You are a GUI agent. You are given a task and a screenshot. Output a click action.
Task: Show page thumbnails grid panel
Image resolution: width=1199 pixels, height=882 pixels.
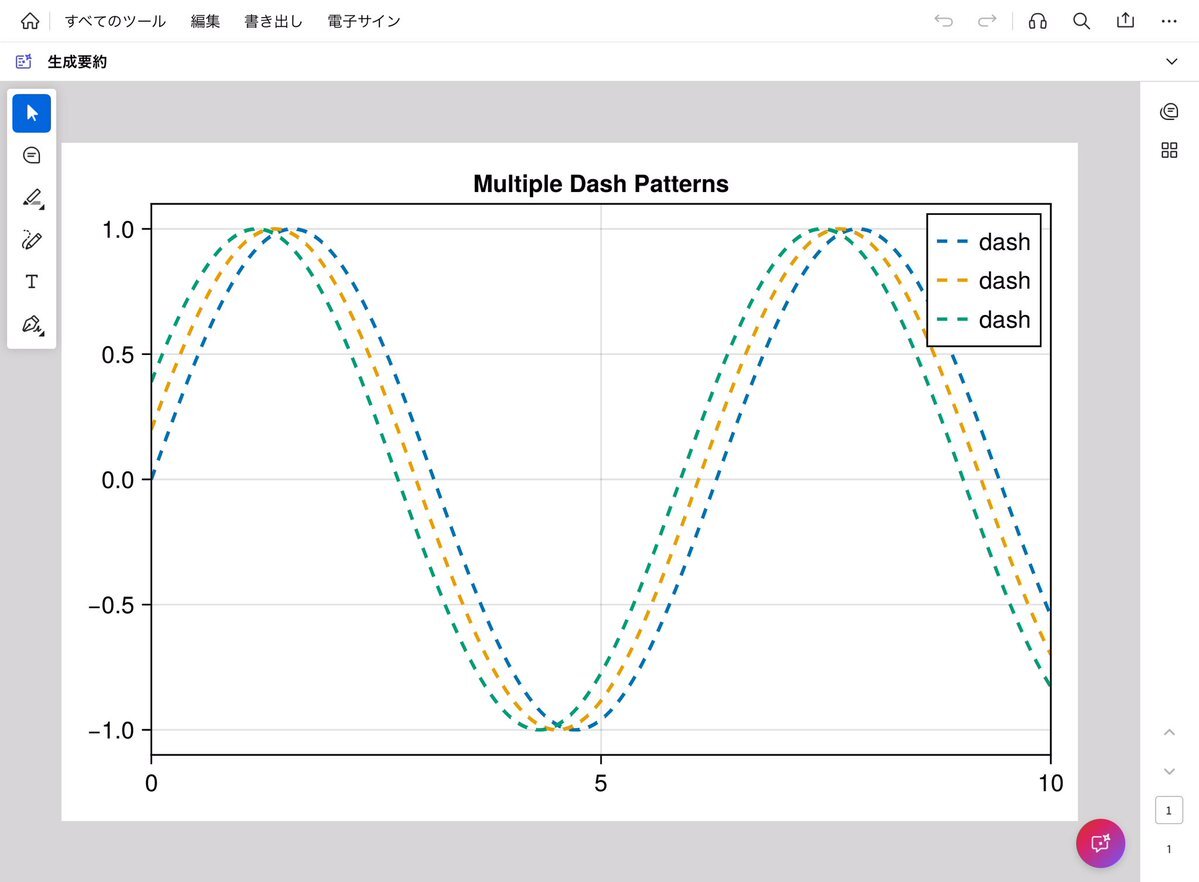pyautogui.click(x=1169, y=150)
